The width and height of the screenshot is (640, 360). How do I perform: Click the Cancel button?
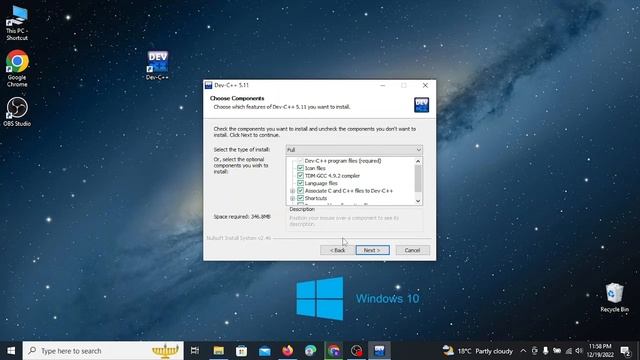click(x=412, y=250)
